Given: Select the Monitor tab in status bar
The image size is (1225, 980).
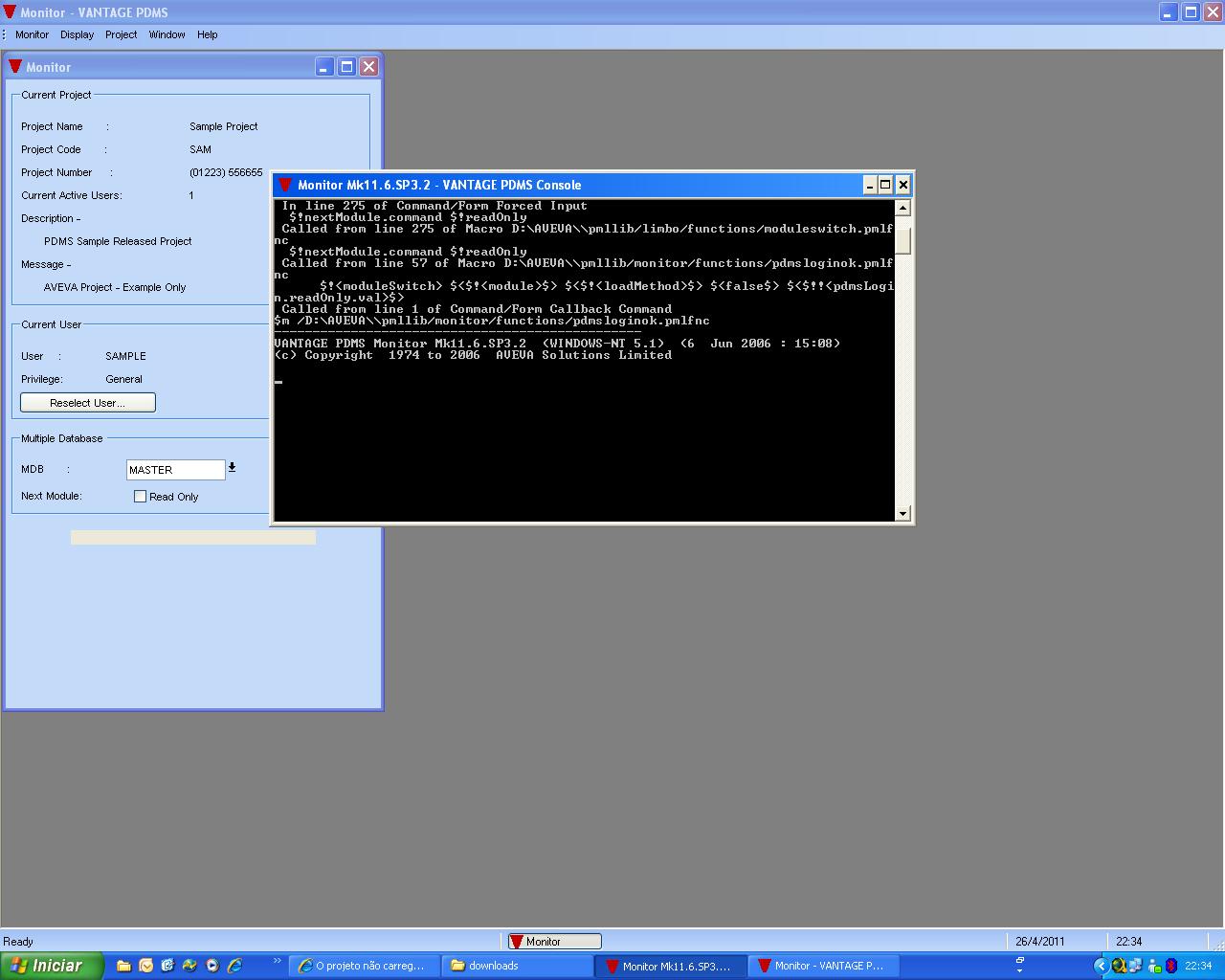Looking at the screenshot, I should tap(554, 942).
